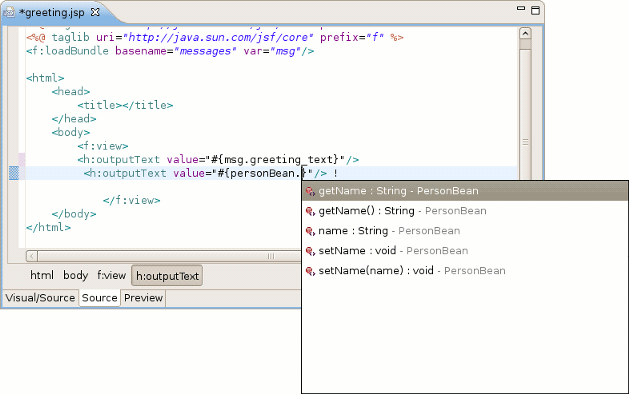Screen dimensions: 629x394
Task: Maximize the editor pane
Action: pos(535,10)
